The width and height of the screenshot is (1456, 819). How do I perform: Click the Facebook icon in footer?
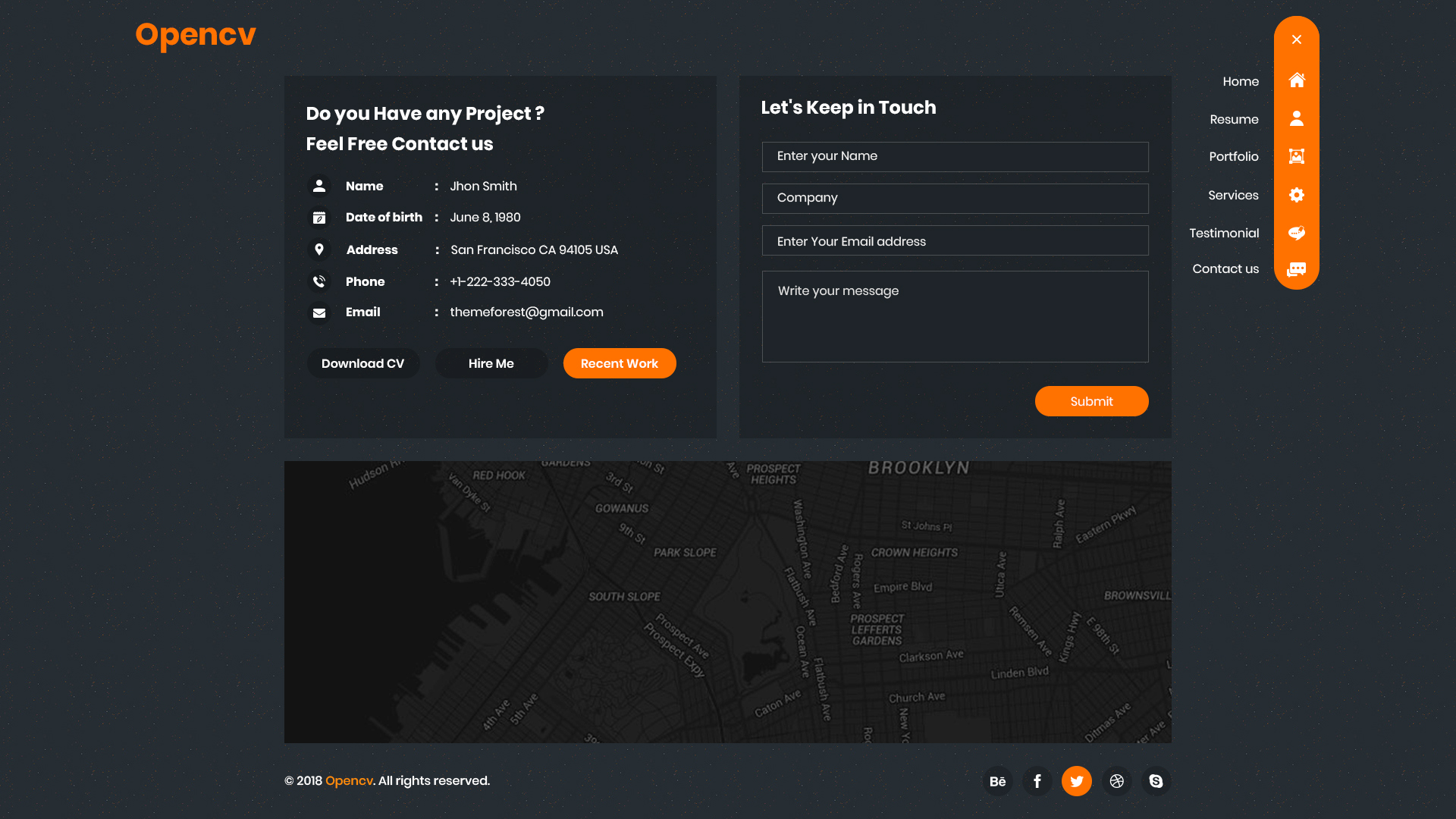tap(1037, 781)
